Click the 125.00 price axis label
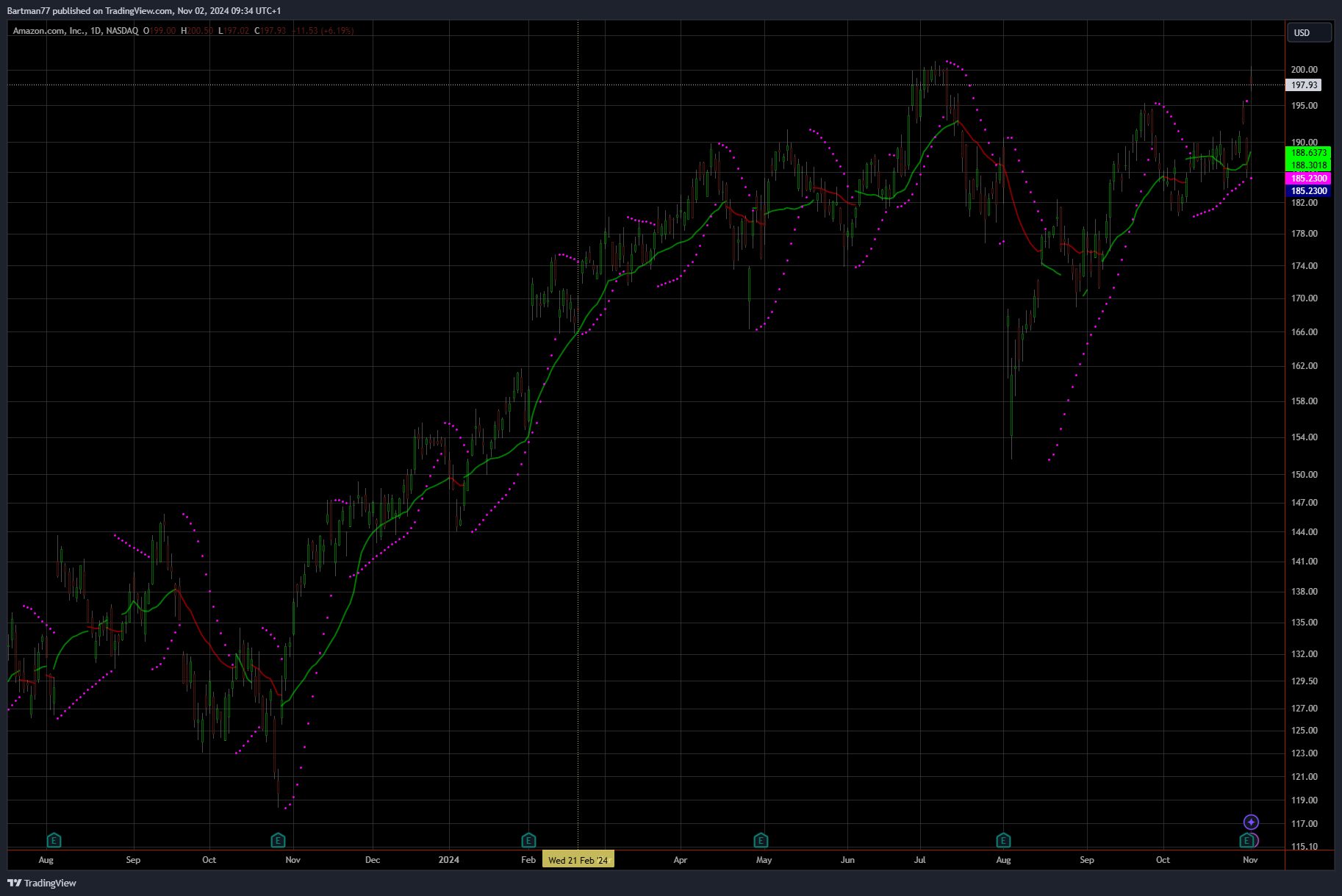Screen dimensions: 1342x896 tap(1304, 731)
